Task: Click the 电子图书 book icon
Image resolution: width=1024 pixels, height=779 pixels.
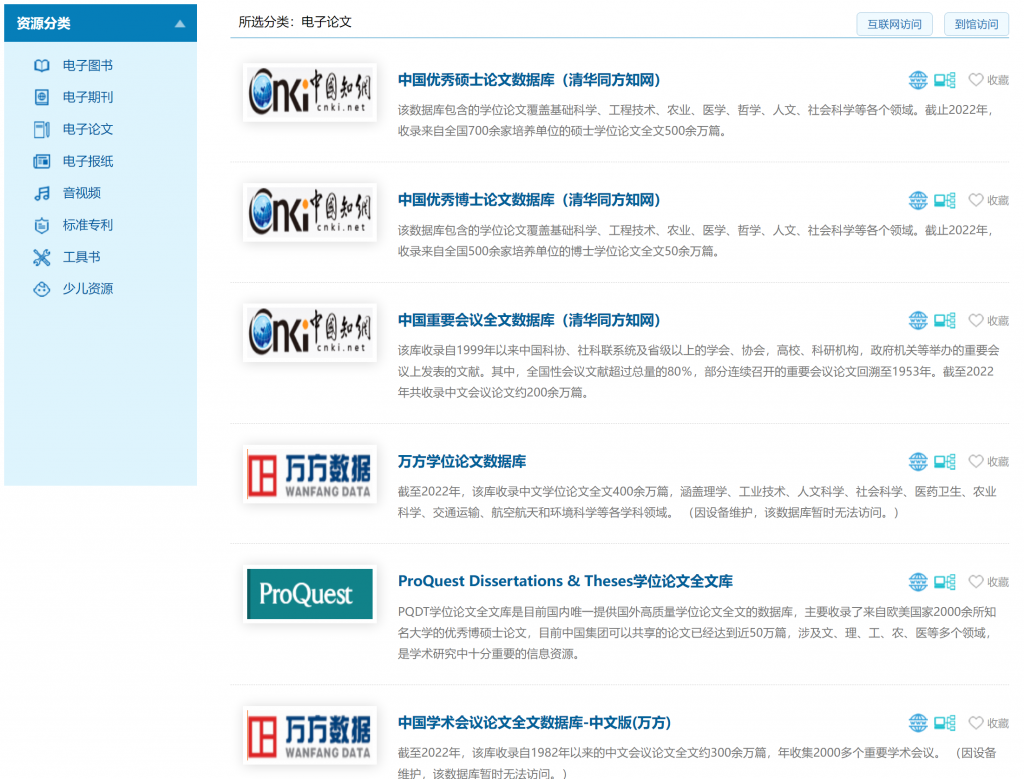Action: (x=42, y=65)
